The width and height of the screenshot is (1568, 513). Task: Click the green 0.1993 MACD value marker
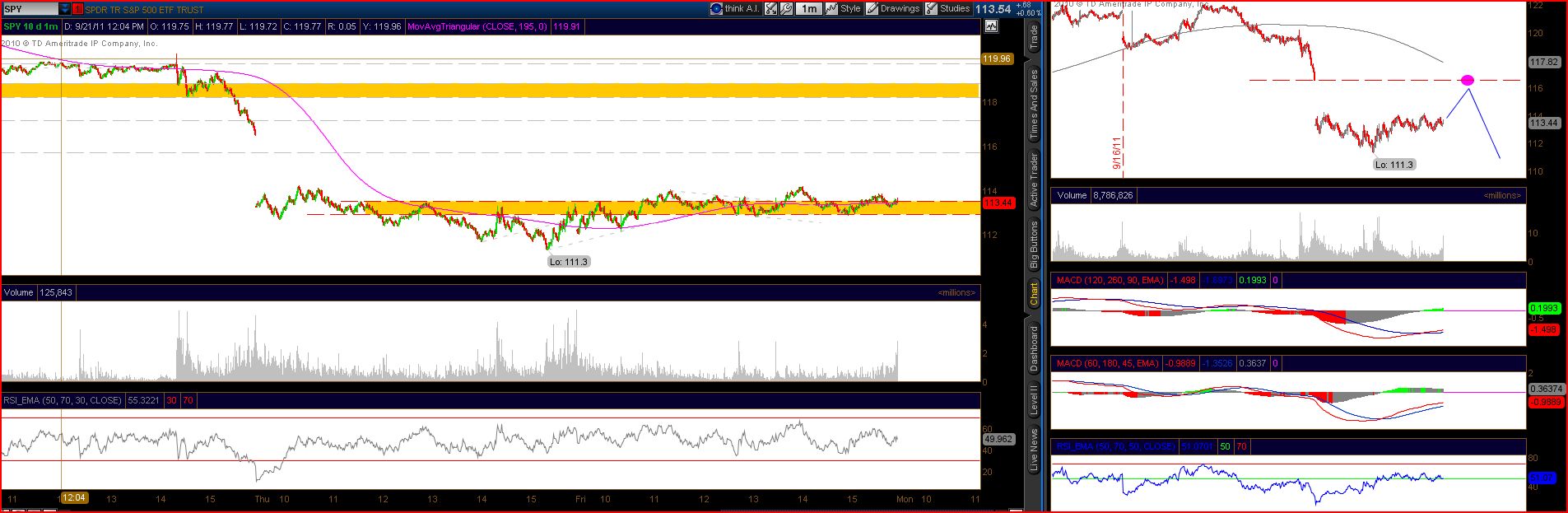[x=1543, y=308]
